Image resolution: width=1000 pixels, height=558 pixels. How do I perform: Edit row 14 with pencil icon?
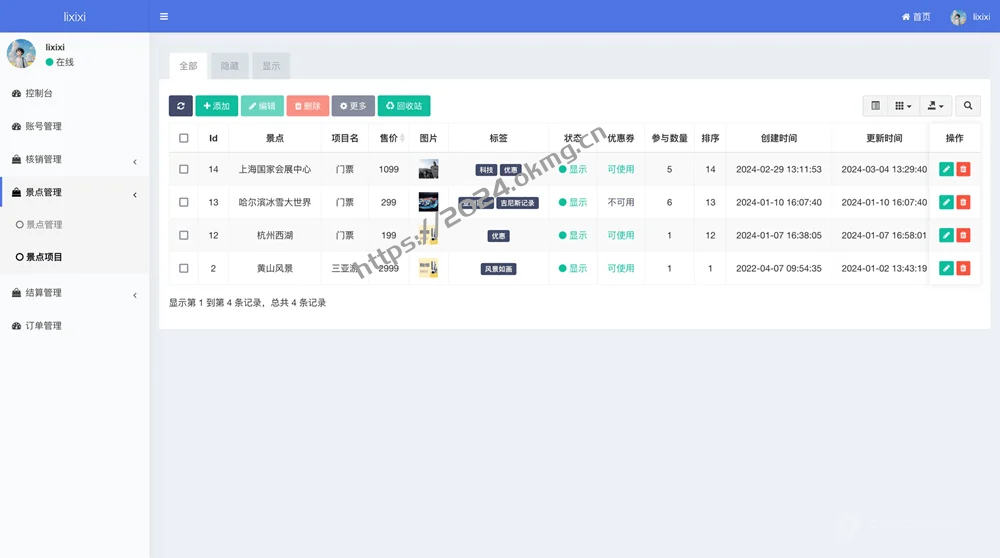point(946,169)
